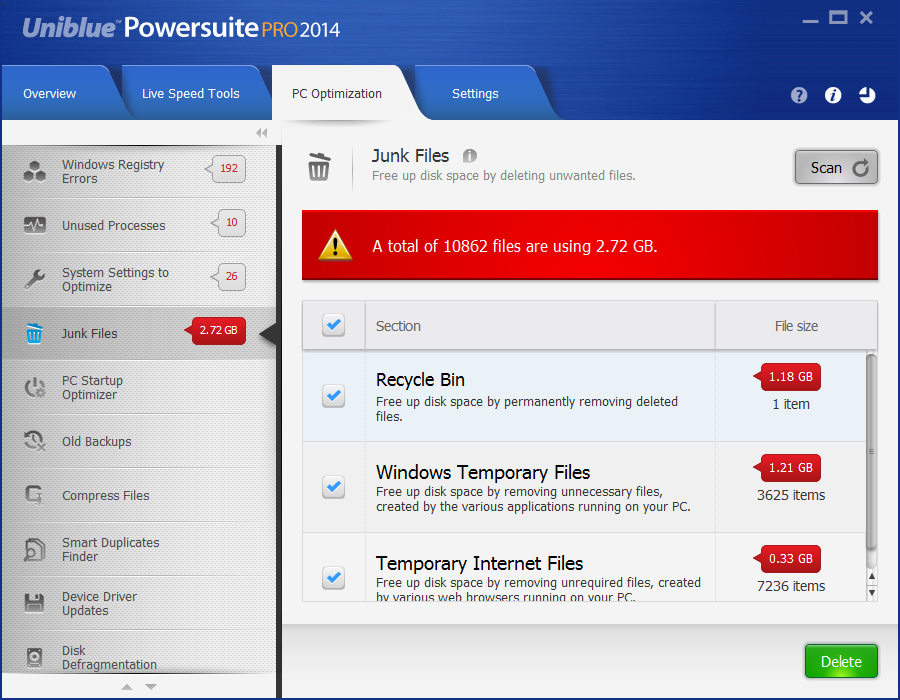
Task: Minimize the Powersuite window
Action: point(810,21)
